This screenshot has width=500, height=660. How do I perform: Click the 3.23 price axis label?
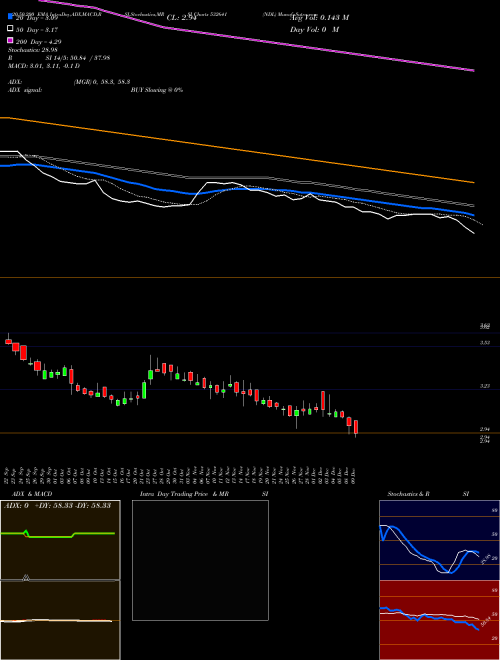[484, 386]
